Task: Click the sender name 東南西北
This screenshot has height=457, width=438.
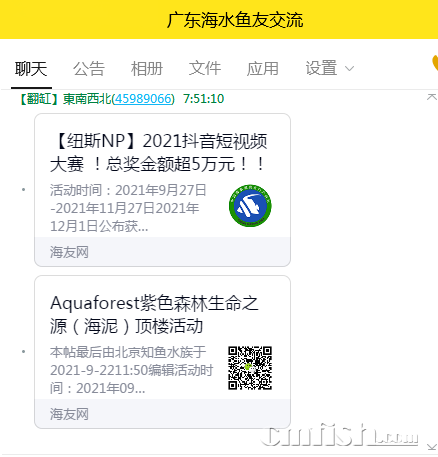Action: (x=87, y=99)
